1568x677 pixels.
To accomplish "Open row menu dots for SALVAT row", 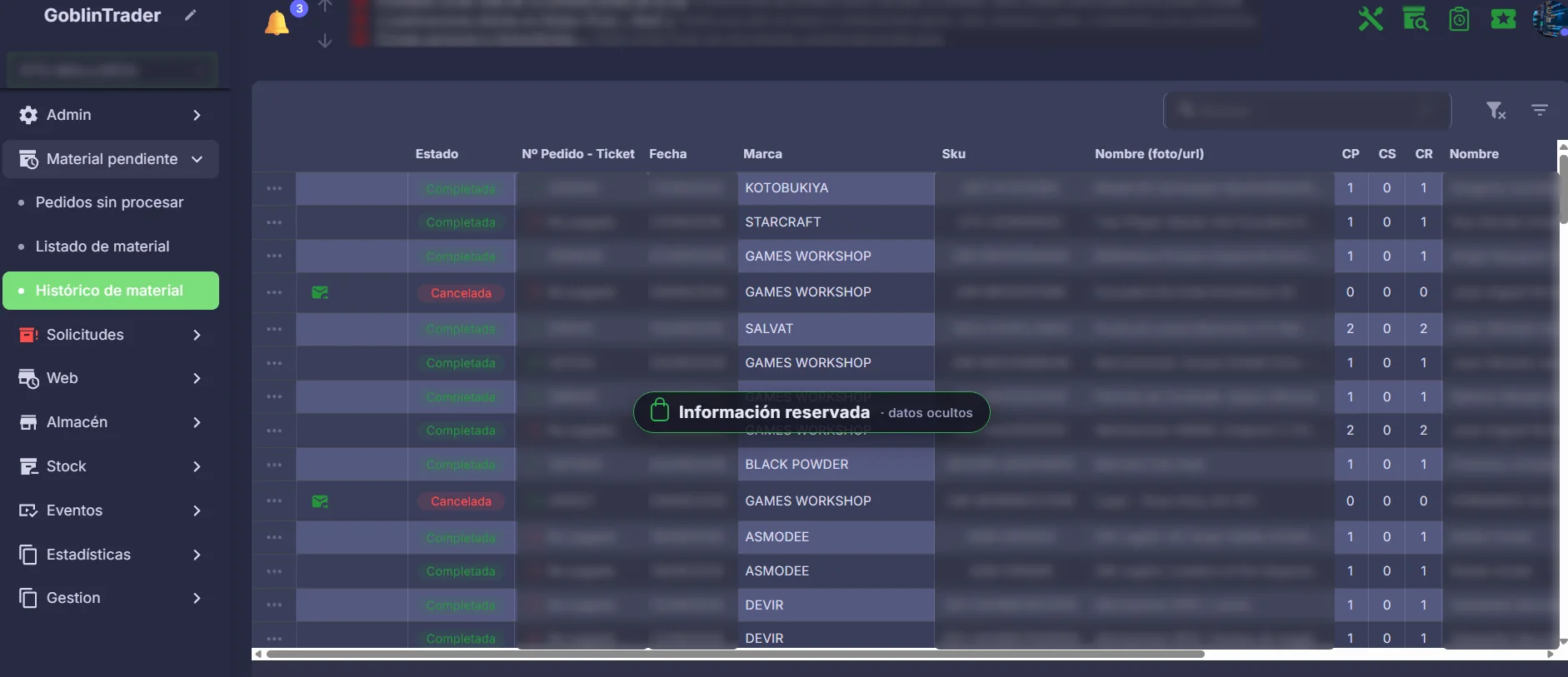I will [274, 329].
